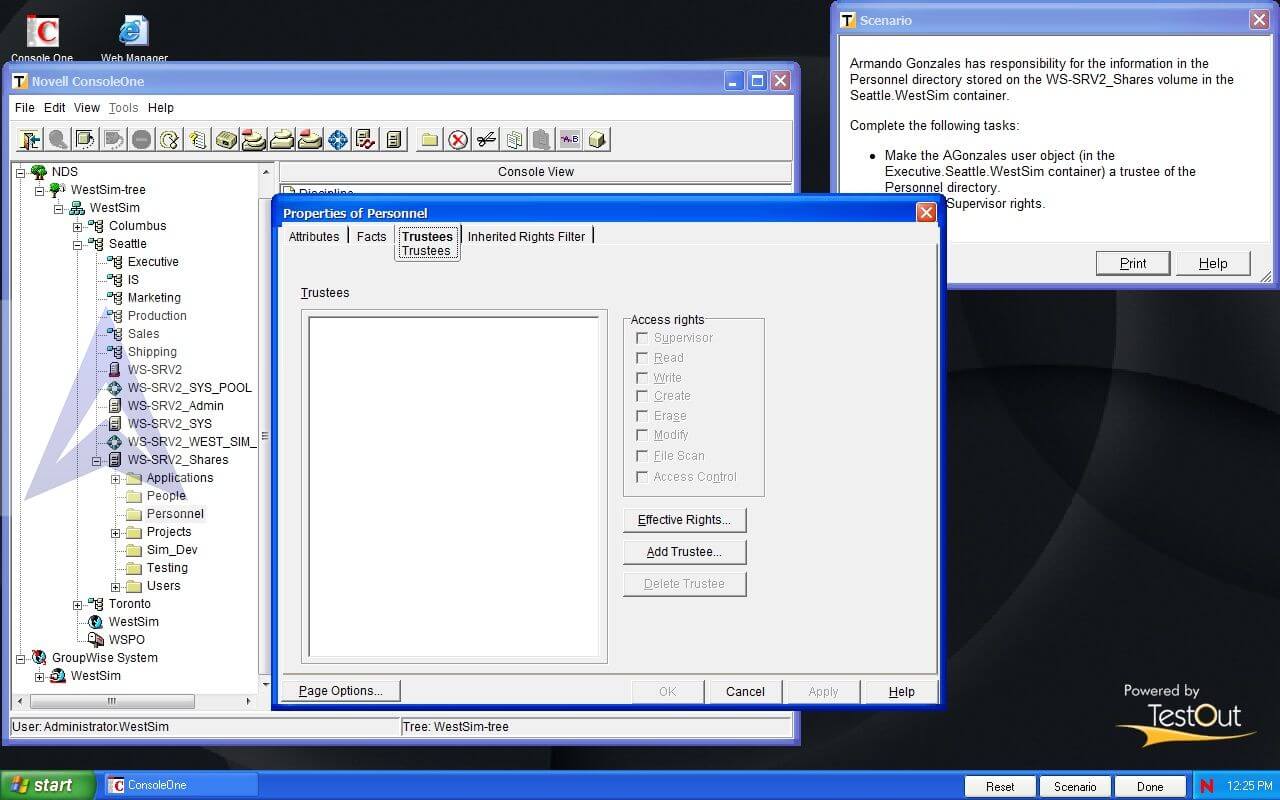1280x800 pixels.
Task: Click the WSPO post office mailbox icon
Action: pos(96,640)
